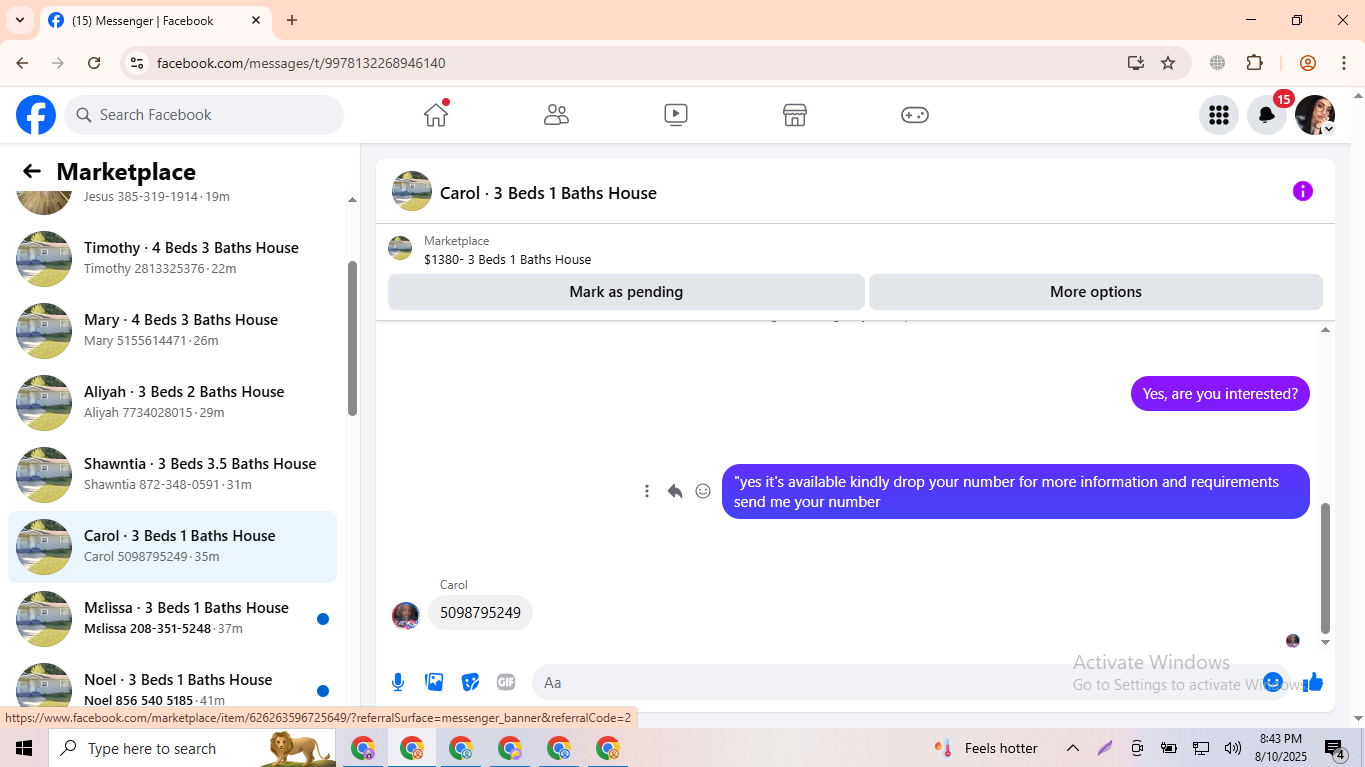Open Timothy 4 Beds 3 Baths conversation

tap(173, 258)
